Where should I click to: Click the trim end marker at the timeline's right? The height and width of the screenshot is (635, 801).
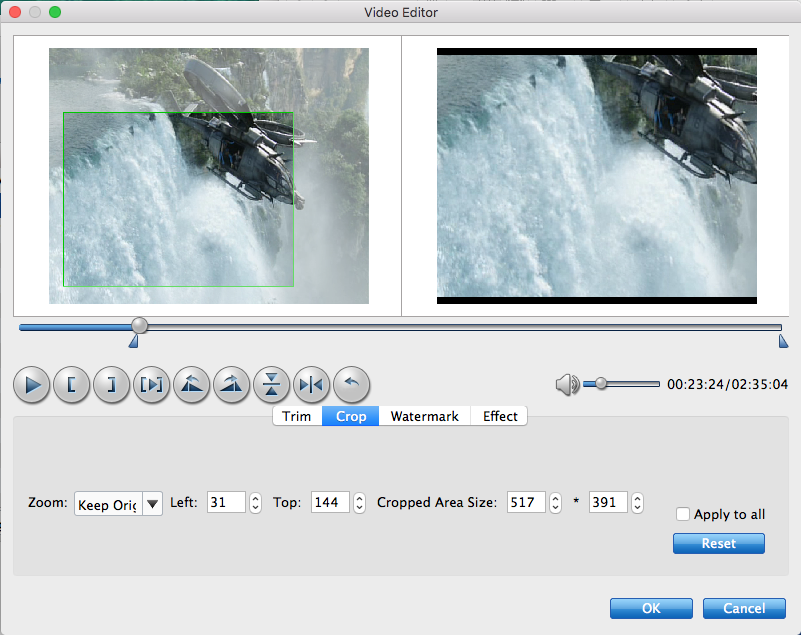783,341
